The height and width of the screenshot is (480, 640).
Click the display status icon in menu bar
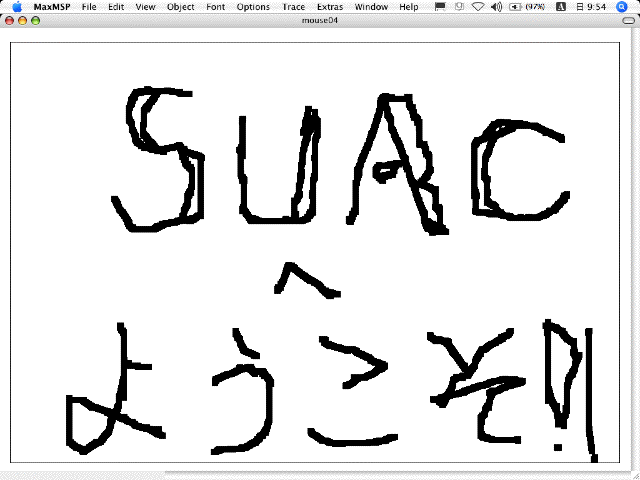pos(440,7)
